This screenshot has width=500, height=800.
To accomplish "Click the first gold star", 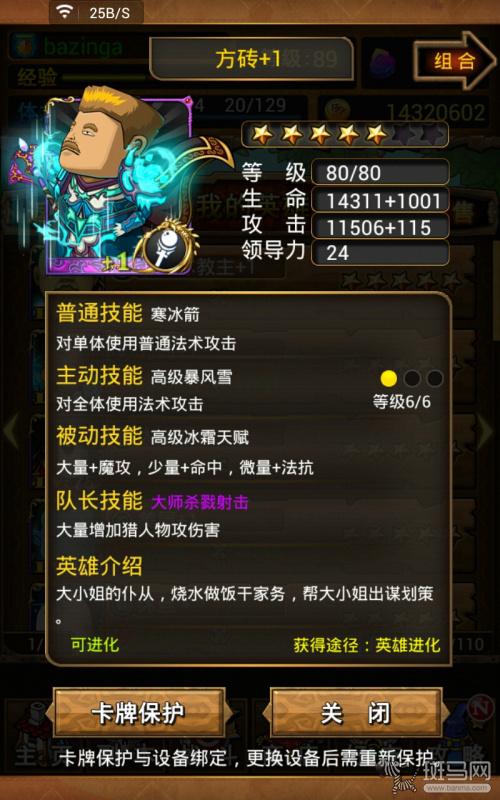I will [263, 135].
